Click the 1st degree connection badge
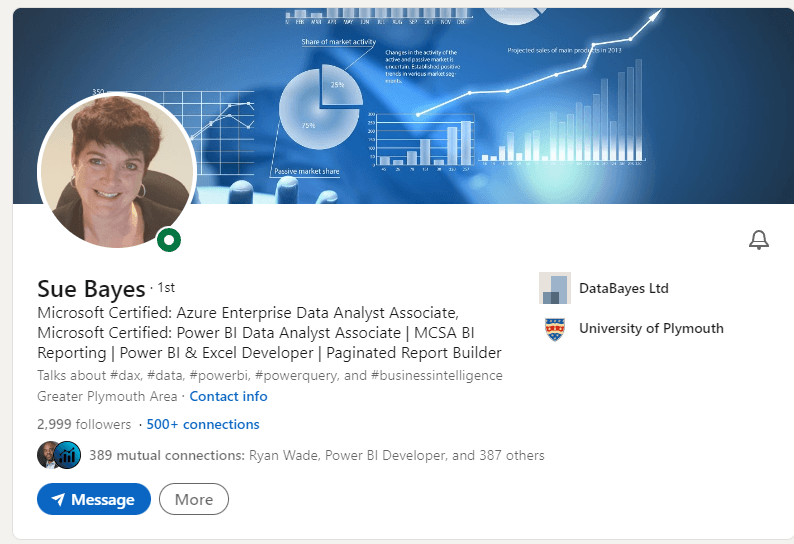The image size is (794, 544). click(165, 288)
